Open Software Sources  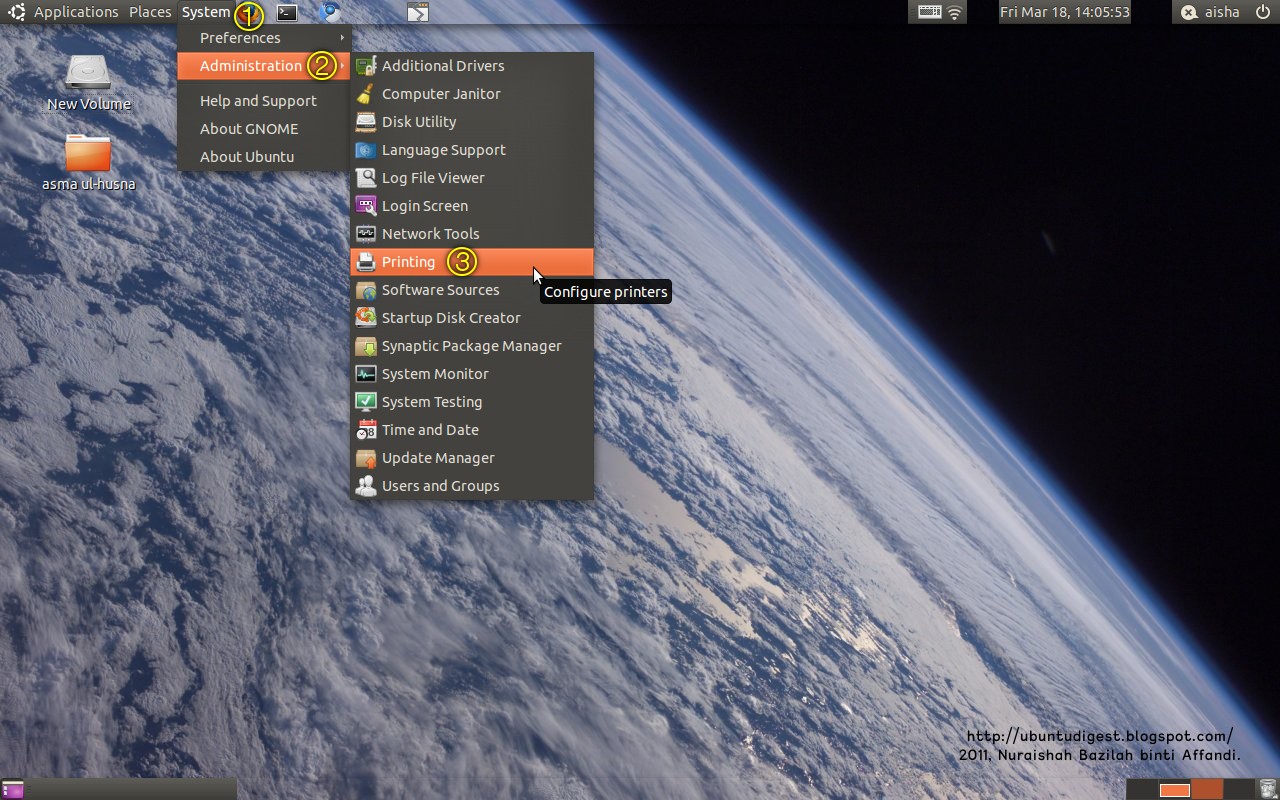472,290
